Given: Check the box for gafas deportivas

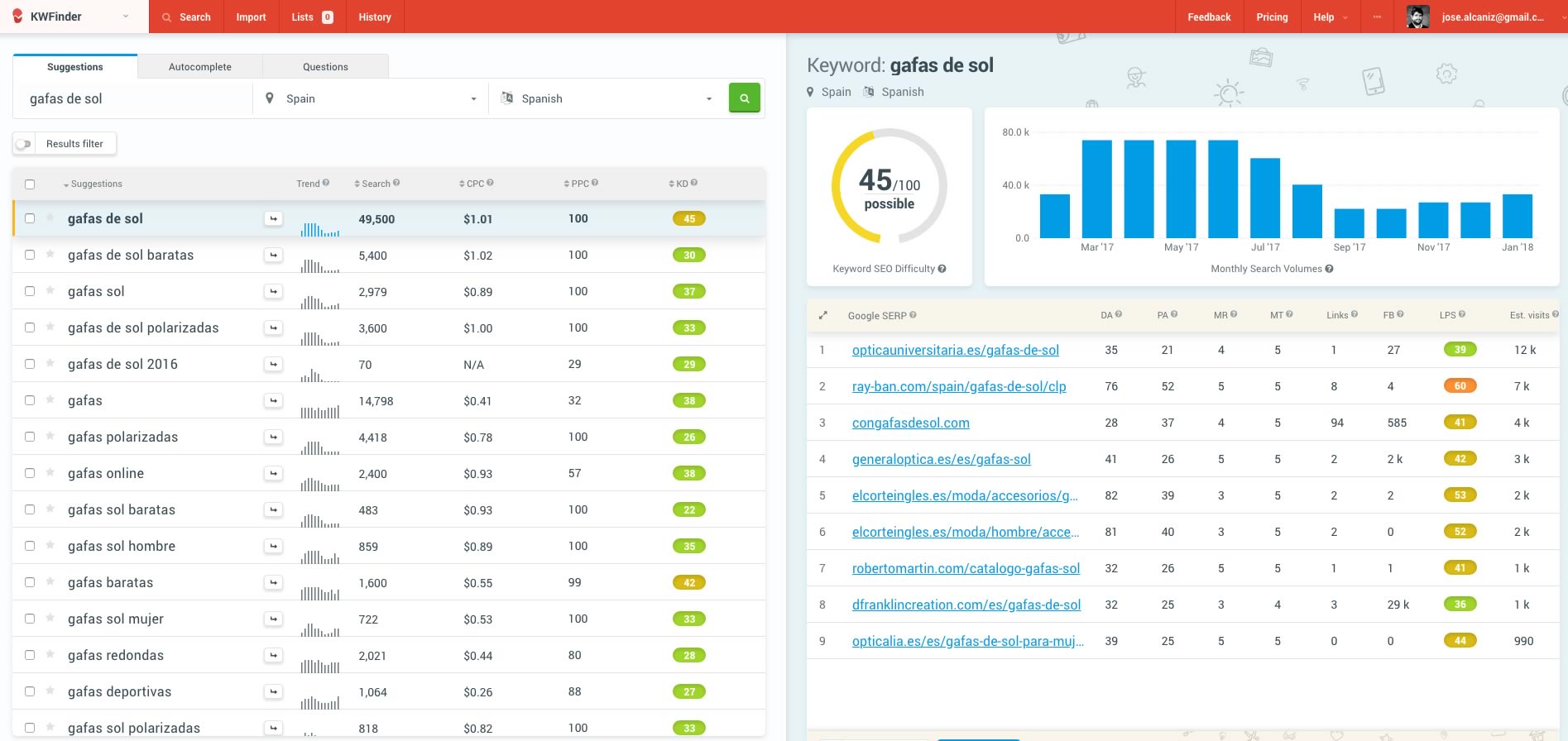Looking at the screenshot, I should (30, 691).
